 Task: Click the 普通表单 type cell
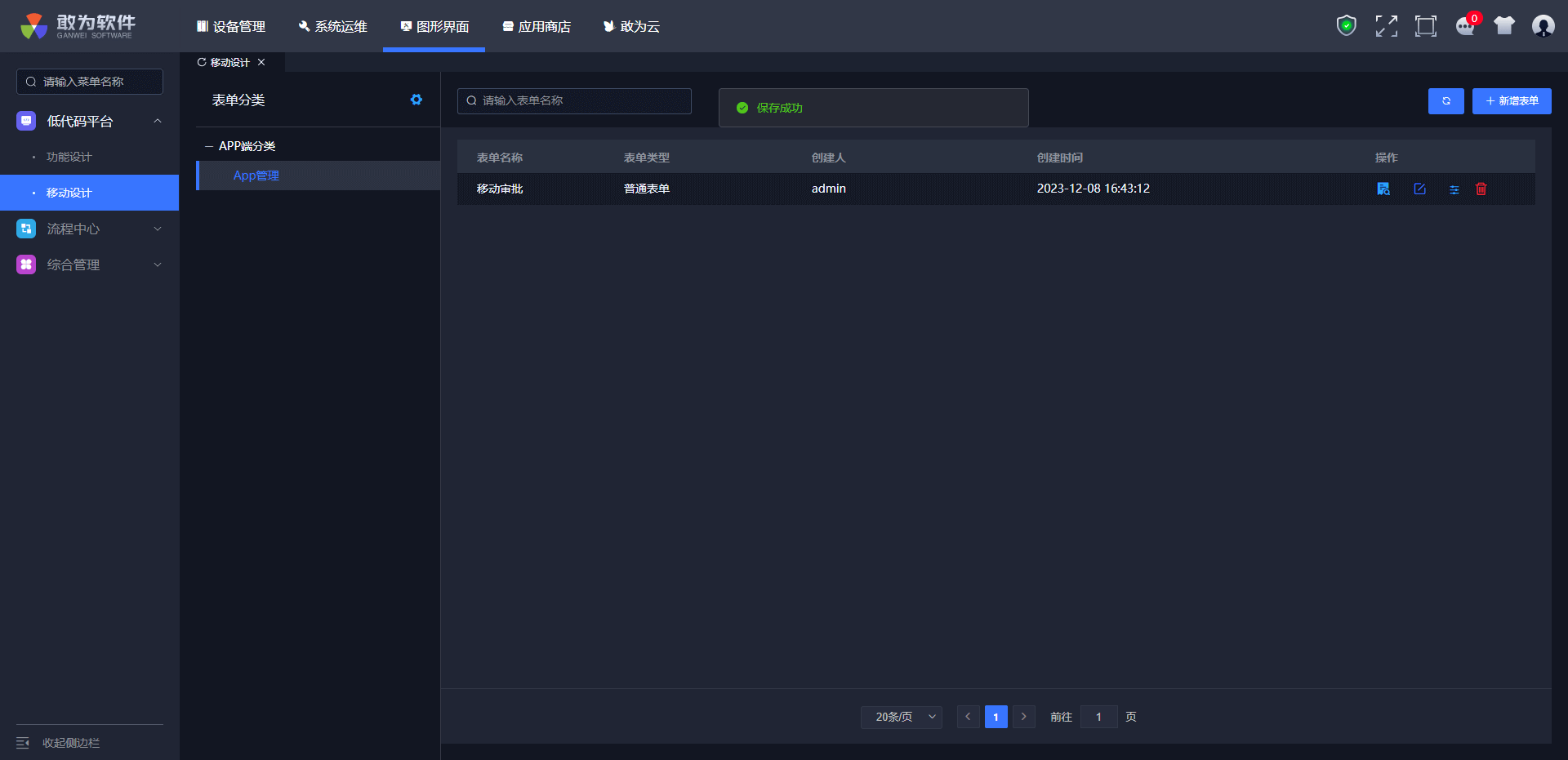pos(647,189)
